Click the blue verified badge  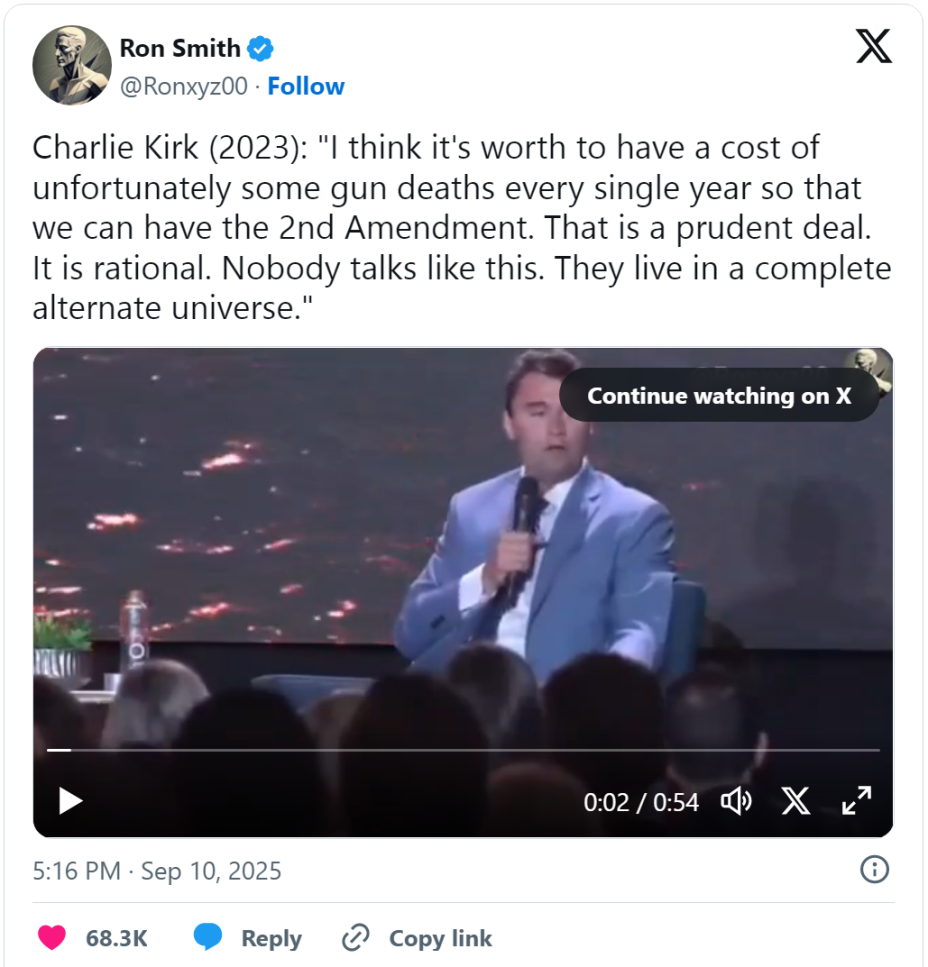(261, 48)
